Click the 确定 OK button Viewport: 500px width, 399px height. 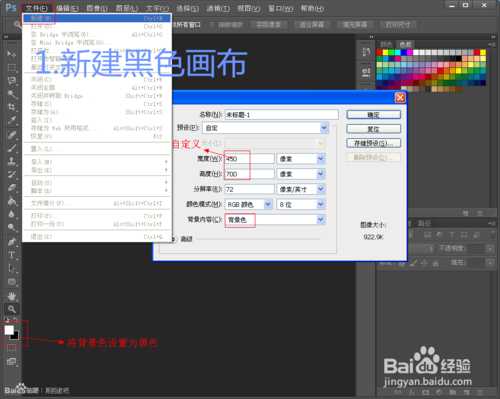click(373, 115)
